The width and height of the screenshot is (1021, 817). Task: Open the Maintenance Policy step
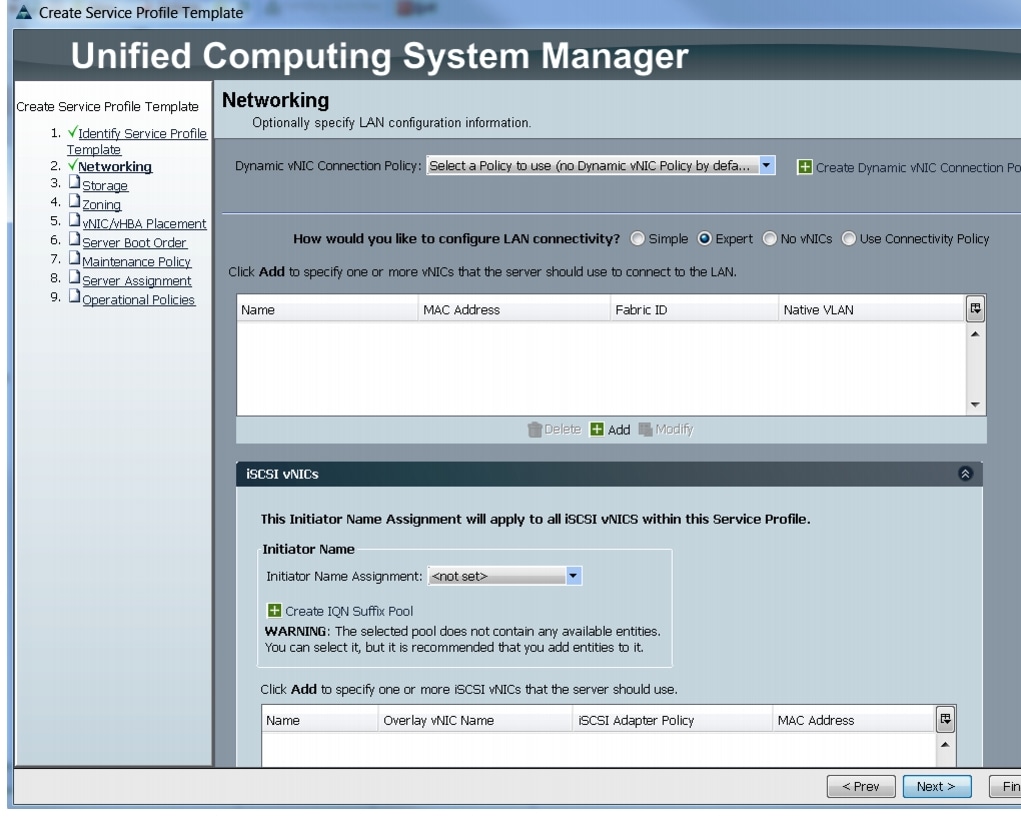[136, 262]
